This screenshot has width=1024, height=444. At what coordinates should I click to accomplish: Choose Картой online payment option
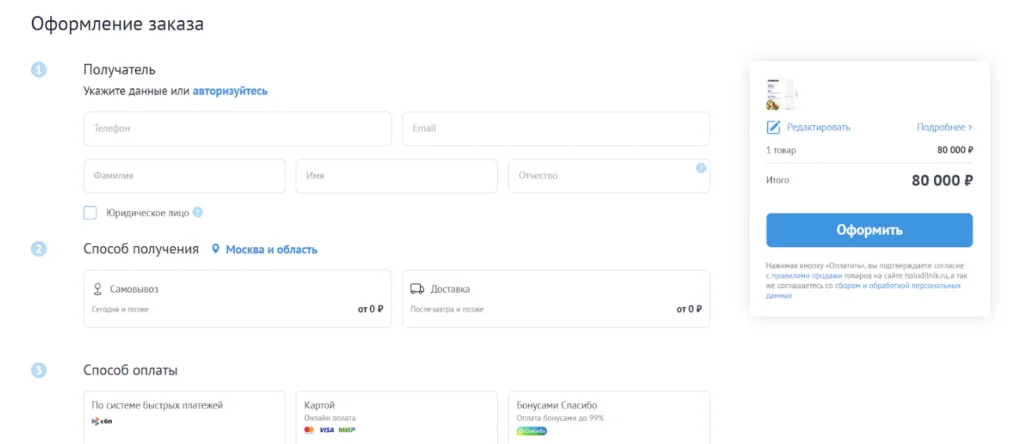click(x=395, y=416)
